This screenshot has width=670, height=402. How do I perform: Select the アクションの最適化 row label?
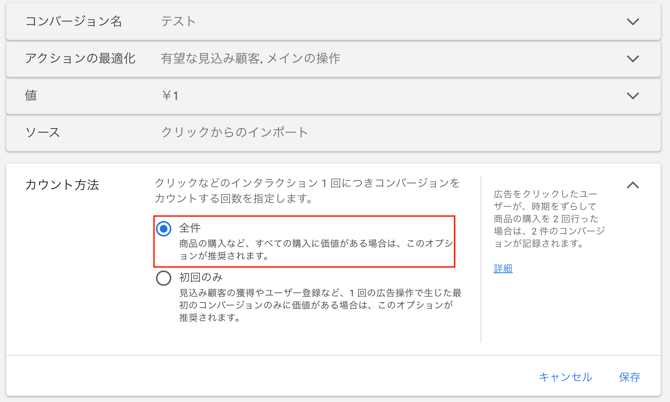[x=80, y=59]
